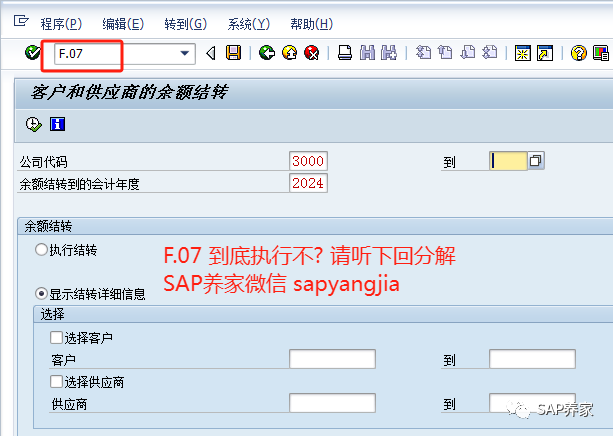Select the 执行结转 radio button
Image resolution: width=613 pixels, height=436 pixels.
point(41,249)
